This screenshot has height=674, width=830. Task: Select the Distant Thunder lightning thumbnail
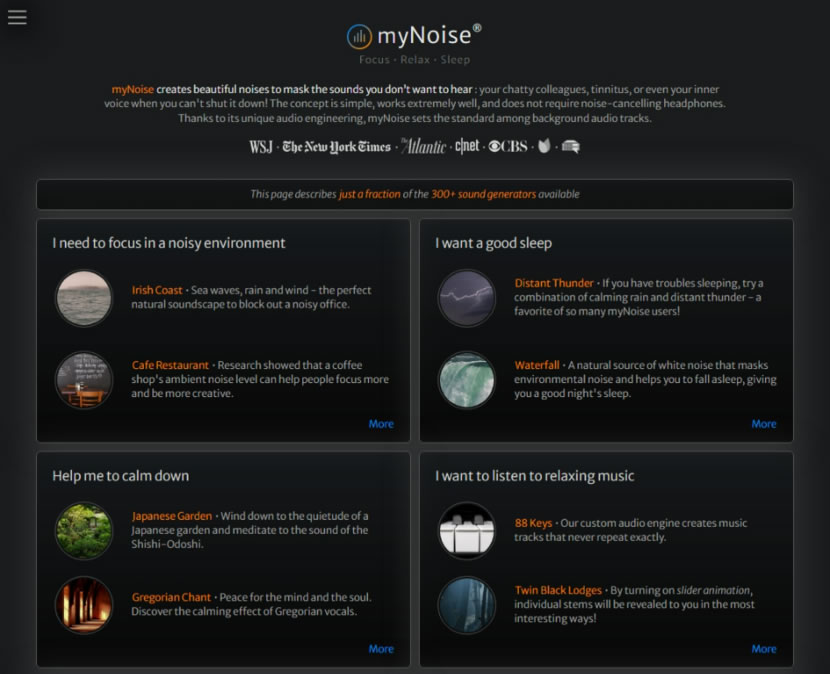coord(467,298)
